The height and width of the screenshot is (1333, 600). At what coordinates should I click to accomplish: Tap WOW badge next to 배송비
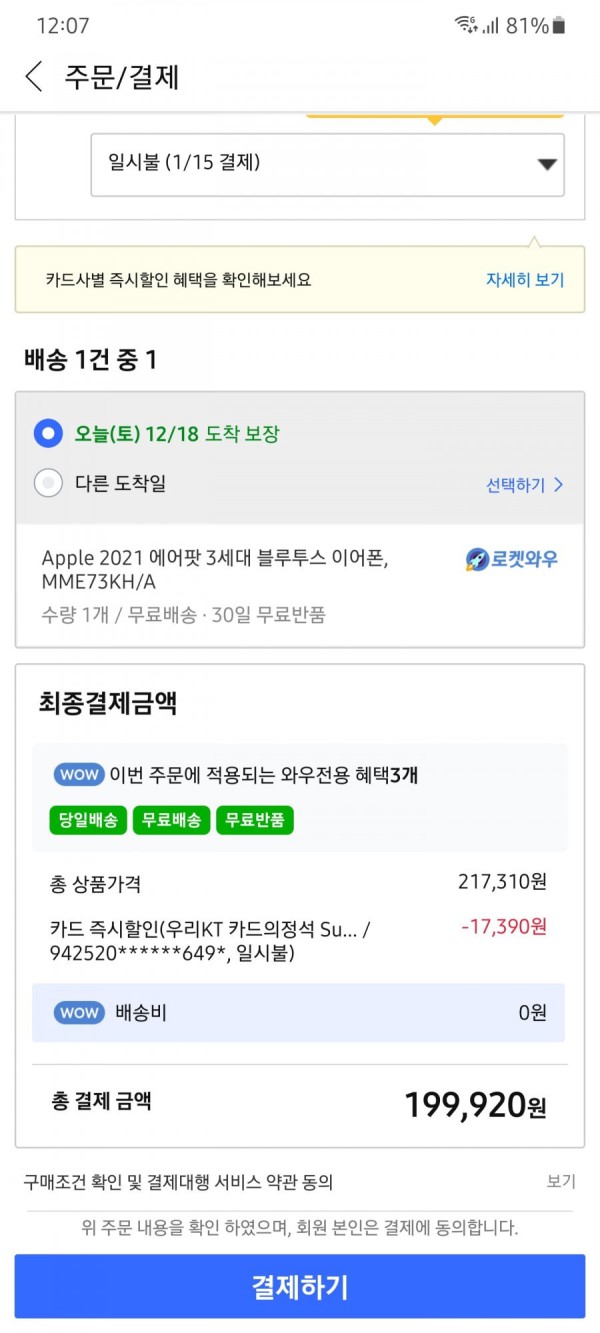(79, 1012)
